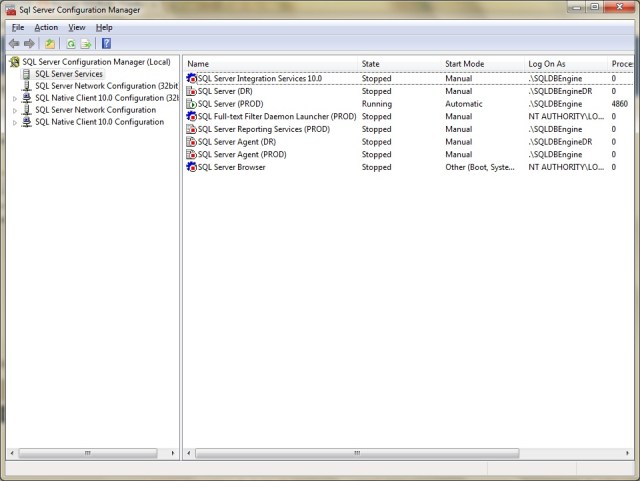Click the Back arrow in the toolbar
640x481 pixels.
[13, 44]
